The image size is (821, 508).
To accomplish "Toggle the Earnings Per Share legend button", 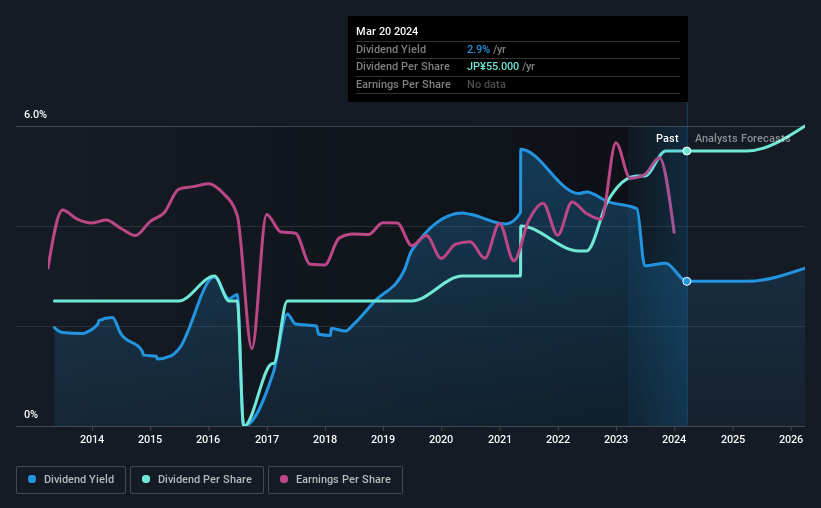I will pos(336,480).
